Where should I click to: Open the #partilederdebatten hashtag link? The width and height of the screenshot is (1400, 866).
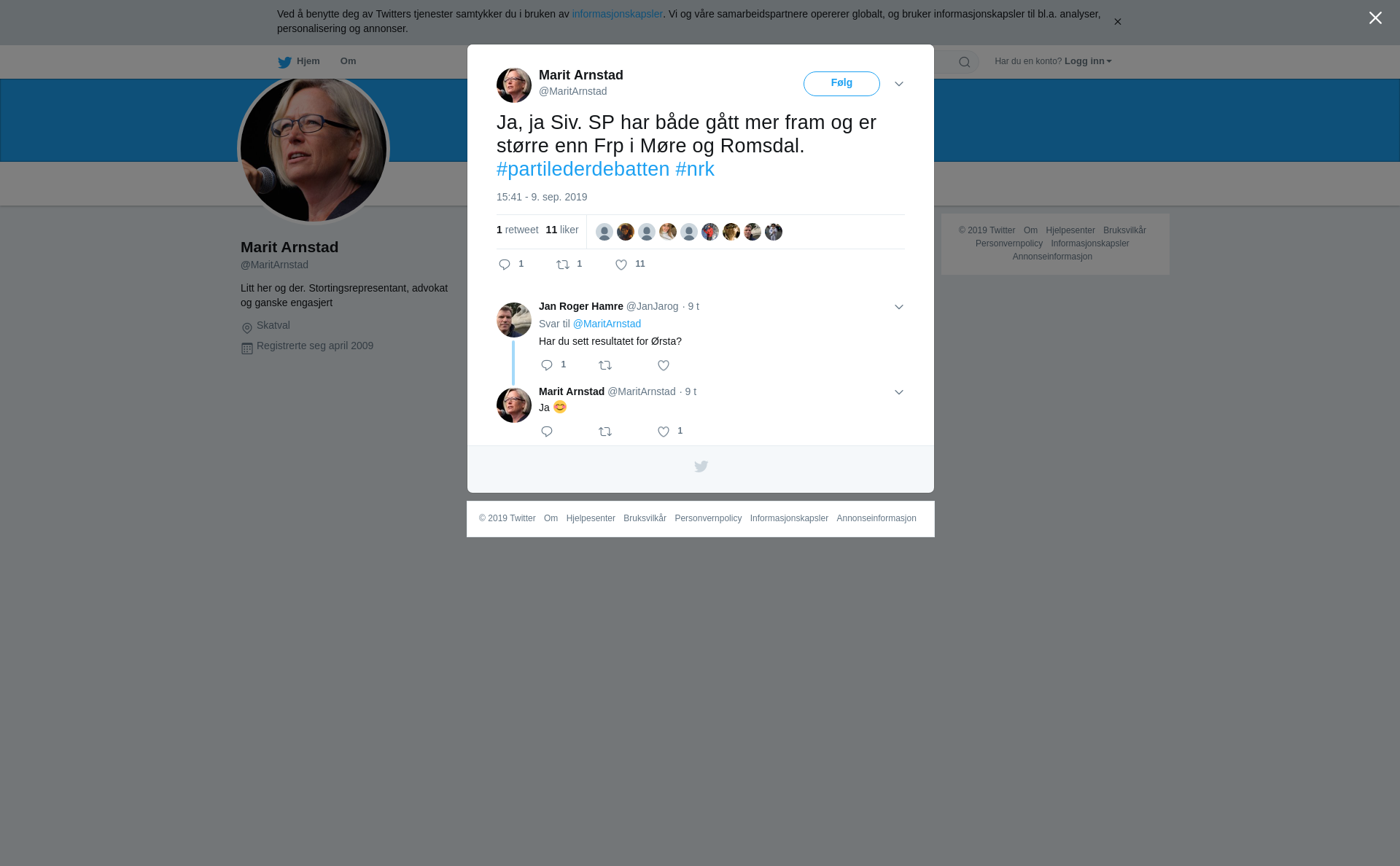[583, 169]
